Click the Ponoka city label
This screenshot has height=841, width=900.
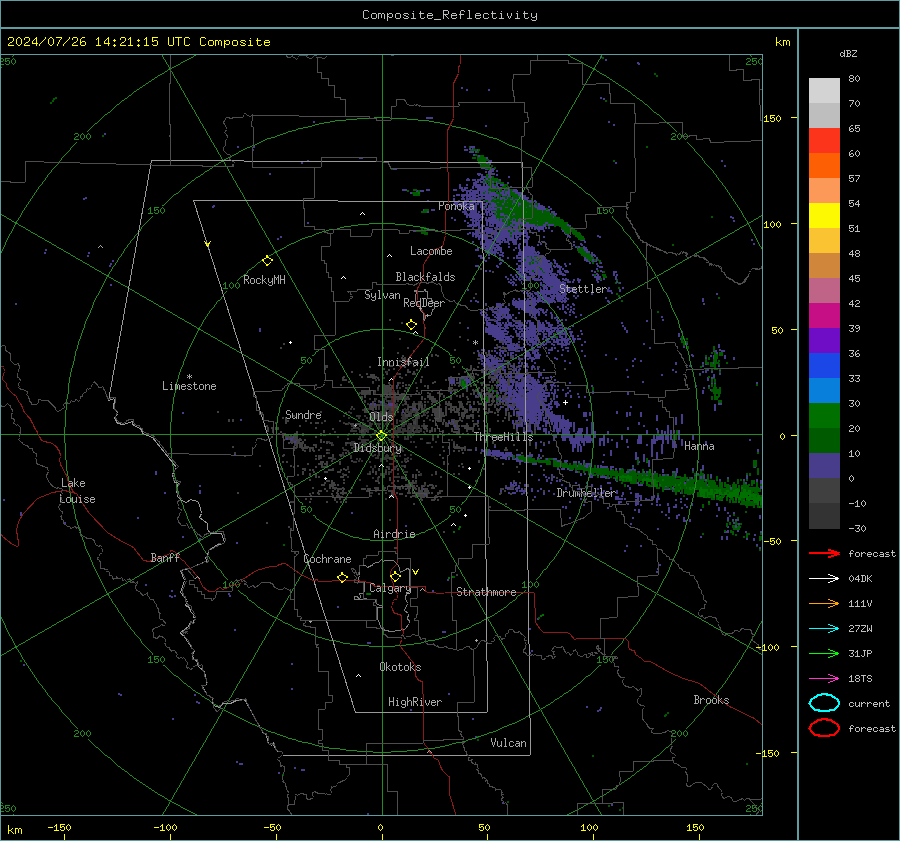tap(456, 206)
